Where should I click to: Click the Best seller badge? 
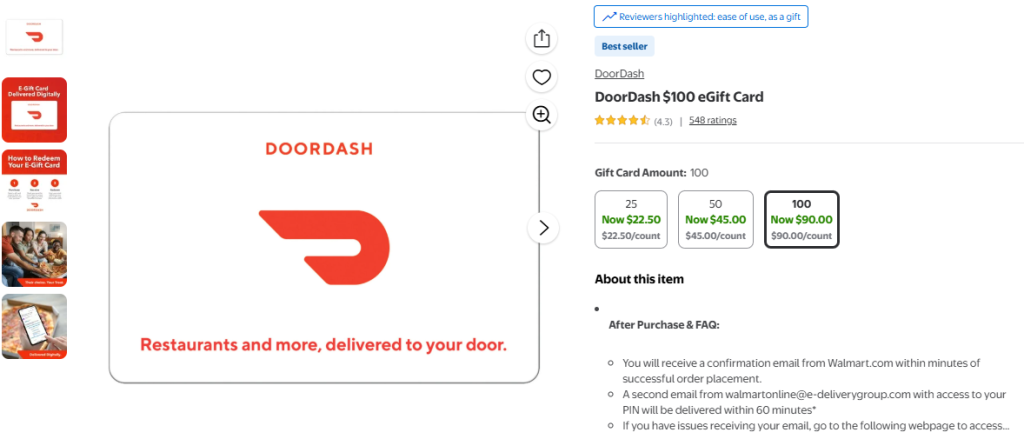[624, 46]
